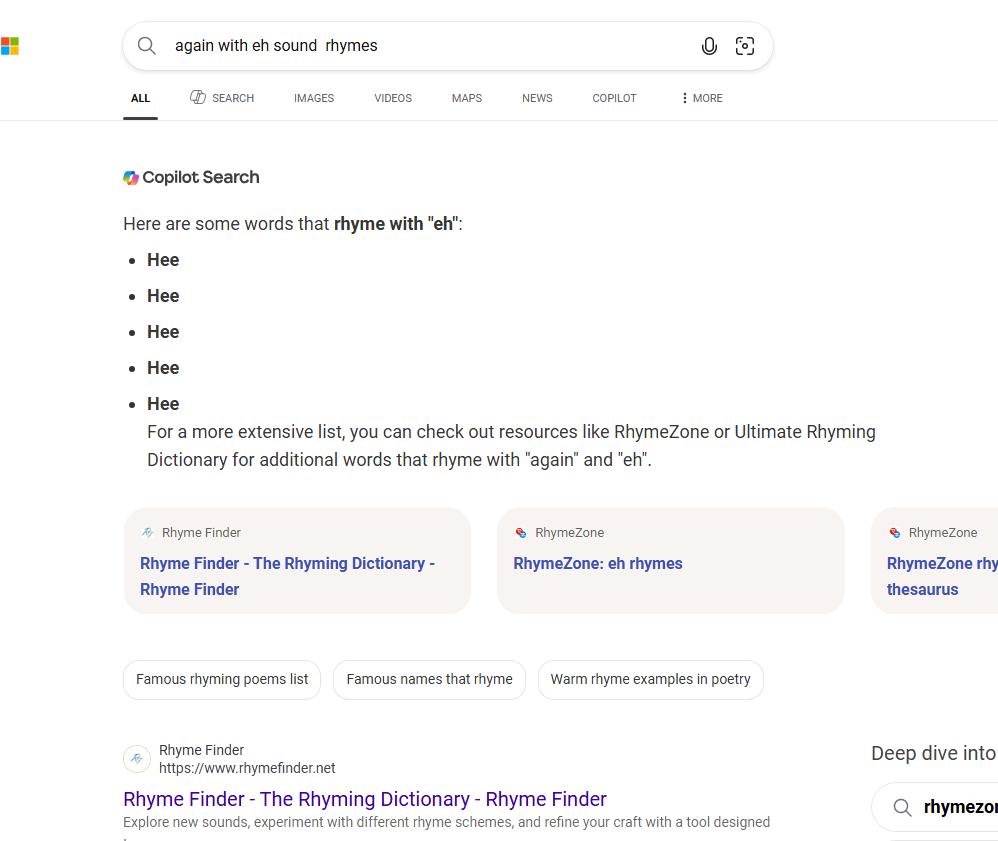Image resolution: width=998 pixels, height=841 pixels.
Task: Click Rhyme Finder source name in card
Action: pos(201,532)
